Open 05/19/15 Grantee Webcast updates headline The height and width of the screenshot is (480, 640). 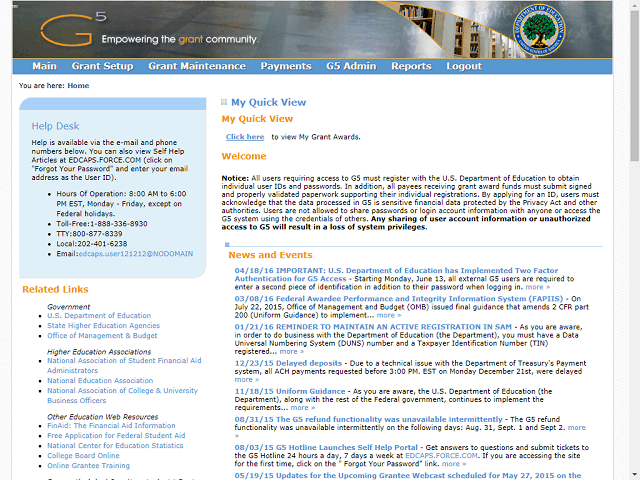tap(408, 476)
